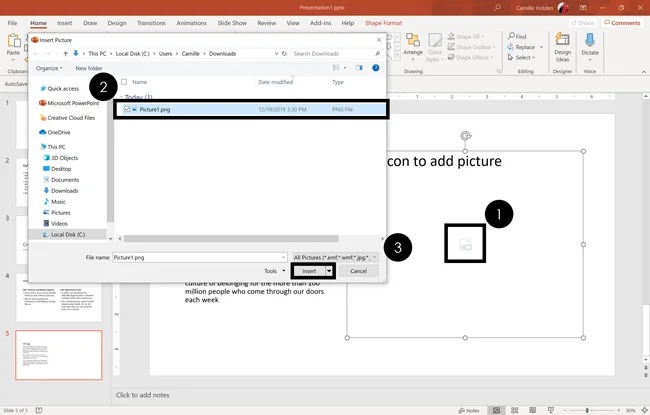Open Quick Styles gallery
650x415 pixels.
click(435, 48)
